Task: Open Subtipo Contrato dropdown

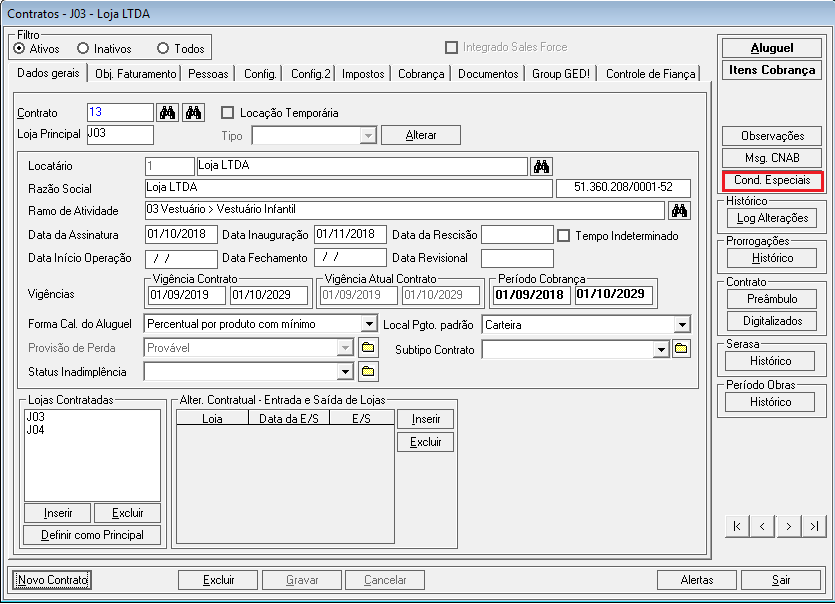Action: tap(661, 349)
